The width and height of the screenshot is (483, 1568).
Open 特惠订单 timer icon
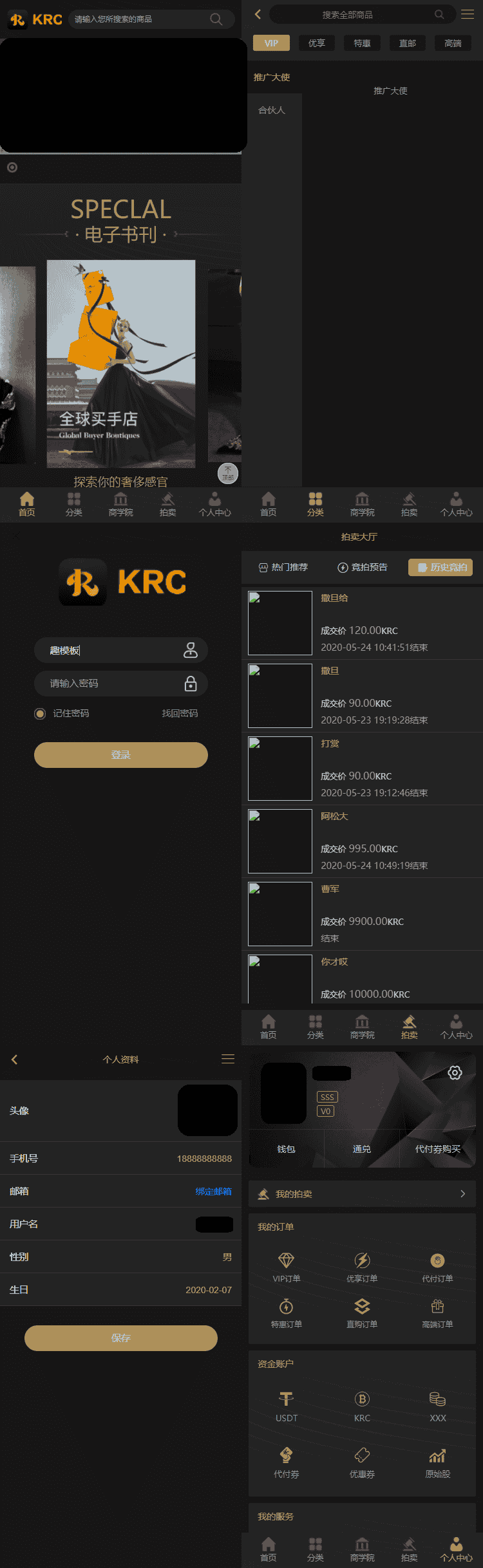tap(286, 1305)
